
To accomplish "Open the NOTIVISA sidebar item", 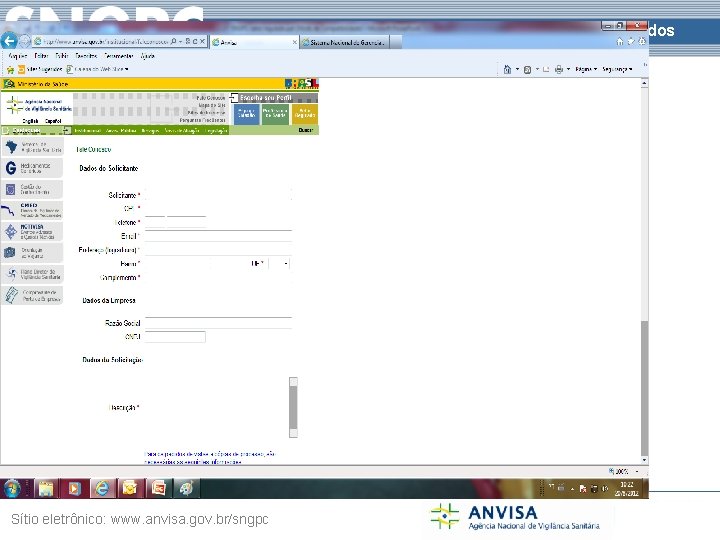I will click(x=32, y=231).
